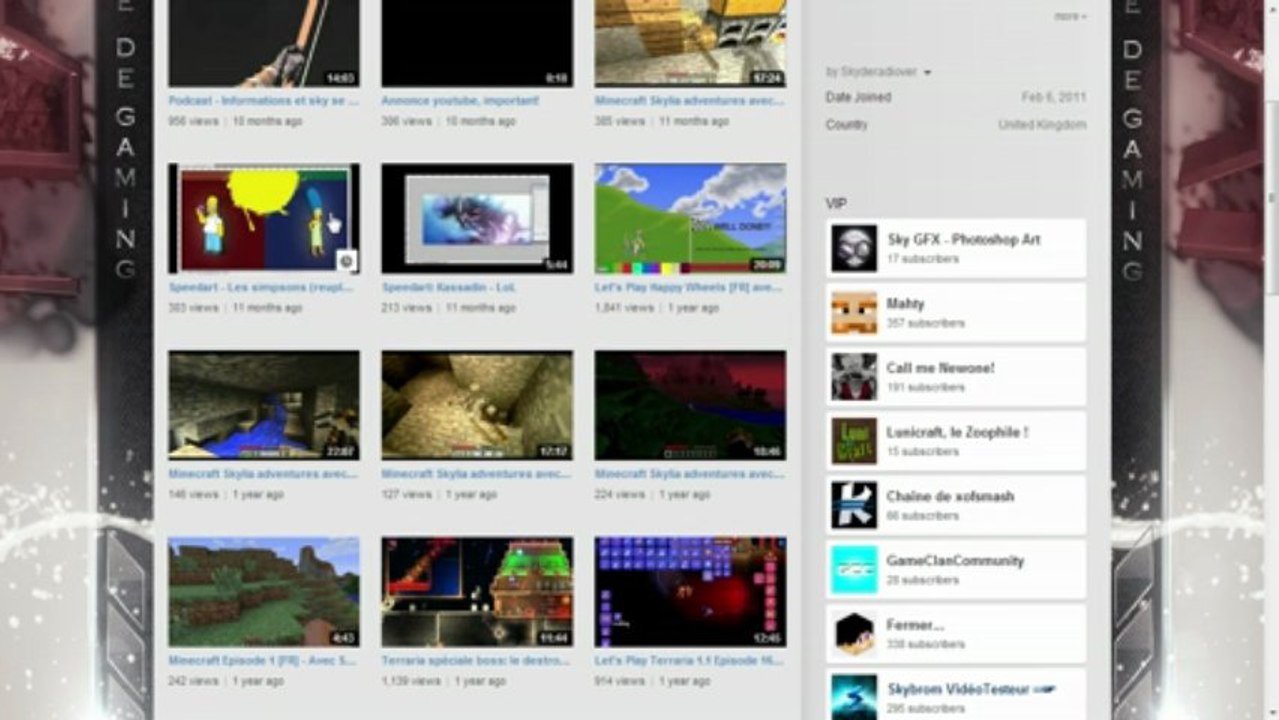The height and width of the screenshot is (720, 1279).
Task: Select the '1,139 views' count text
Action: click(x=411, y=681)
